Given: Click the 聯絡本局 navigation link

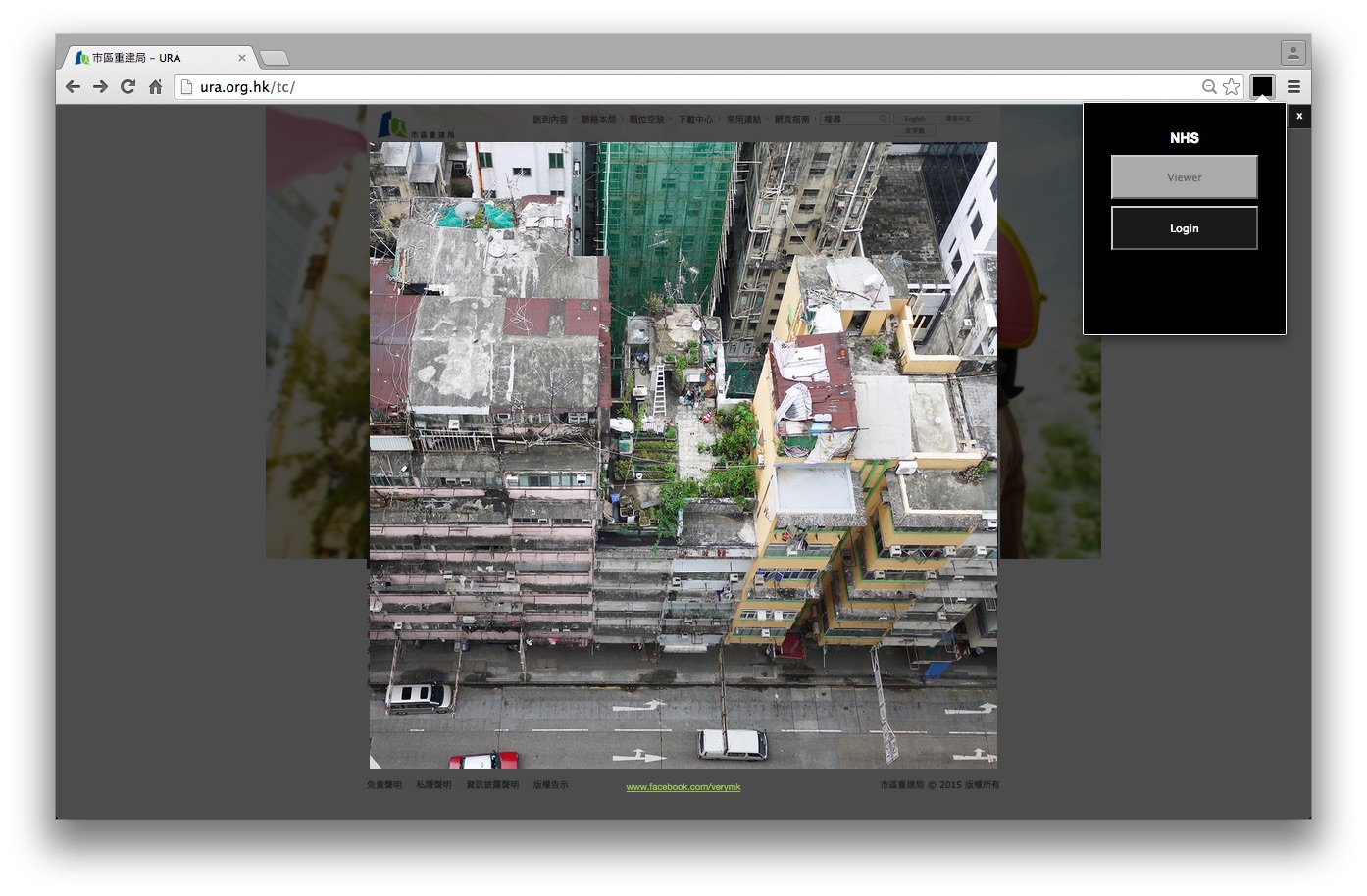Looking at the screenshot, I should (x=598, y=120).
